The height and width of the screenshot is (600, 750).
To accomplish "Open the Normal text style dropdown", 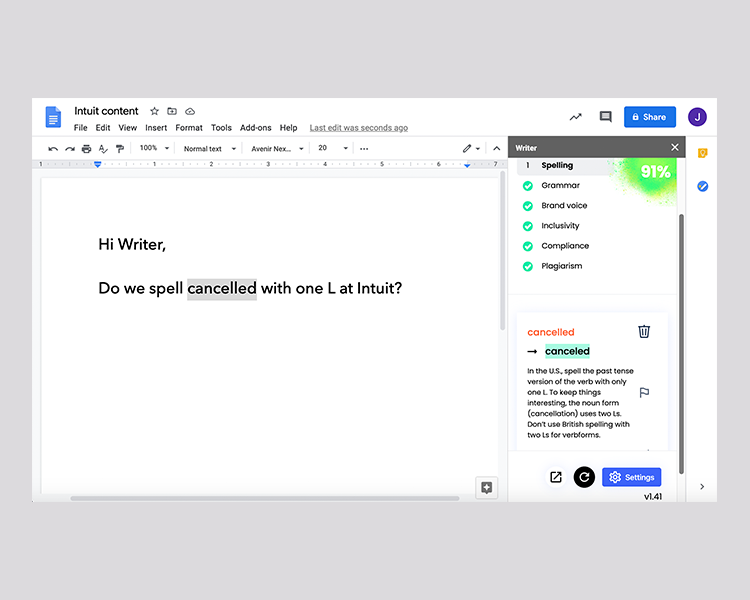I will coord(210,149).
